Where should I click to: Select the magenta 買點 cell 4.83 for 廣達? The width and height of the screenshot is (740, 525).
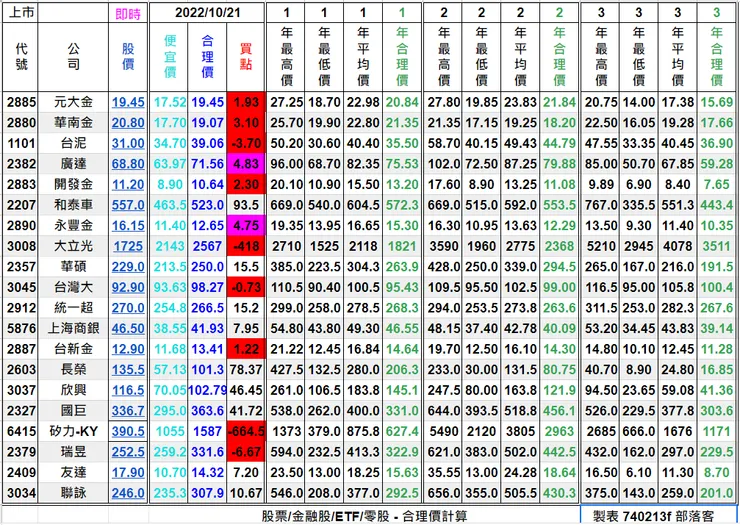click(x=246, y=164)
